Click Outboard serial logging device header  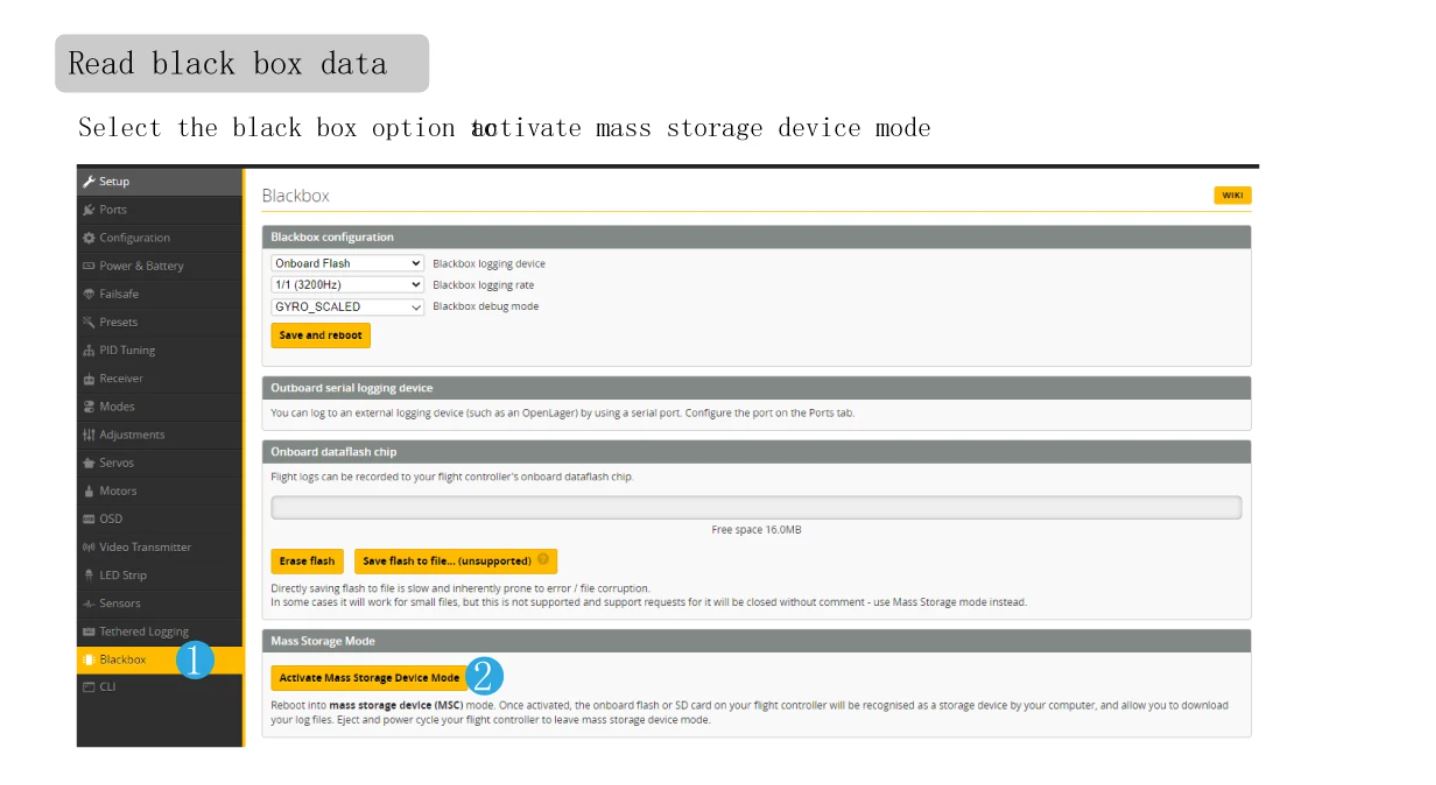coord(756,388)
